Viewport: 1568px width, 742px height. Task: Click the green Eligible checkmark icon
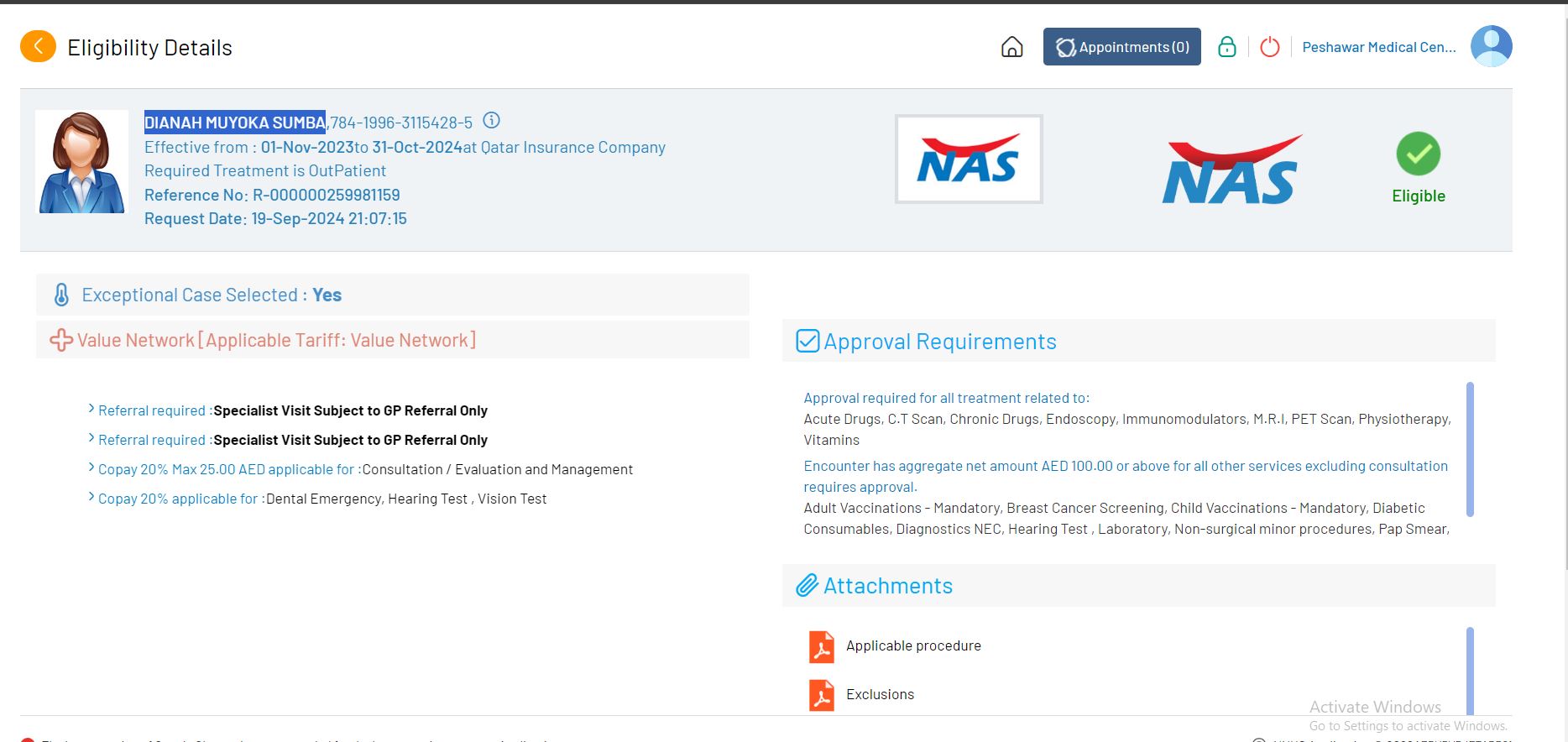pos(1418,154)
